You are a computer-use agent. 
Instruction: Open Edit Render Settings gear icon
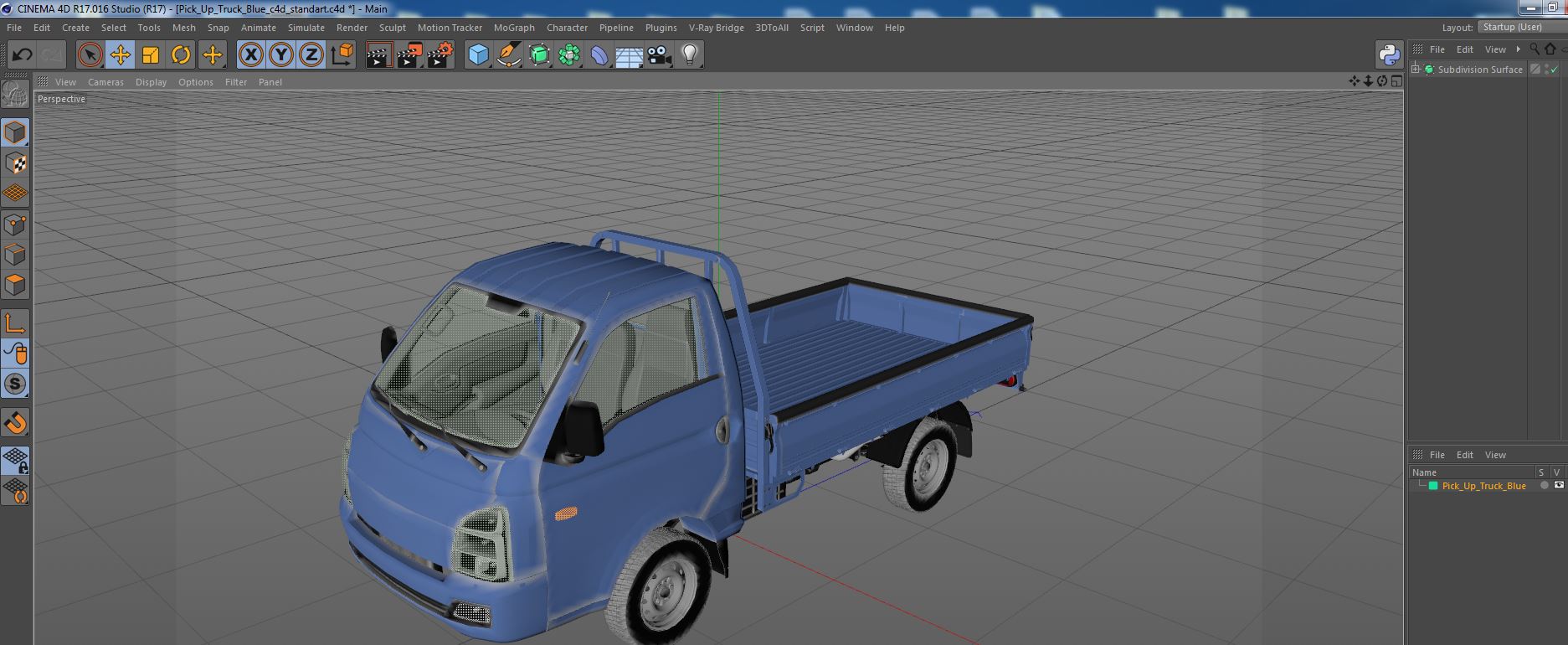440,55
